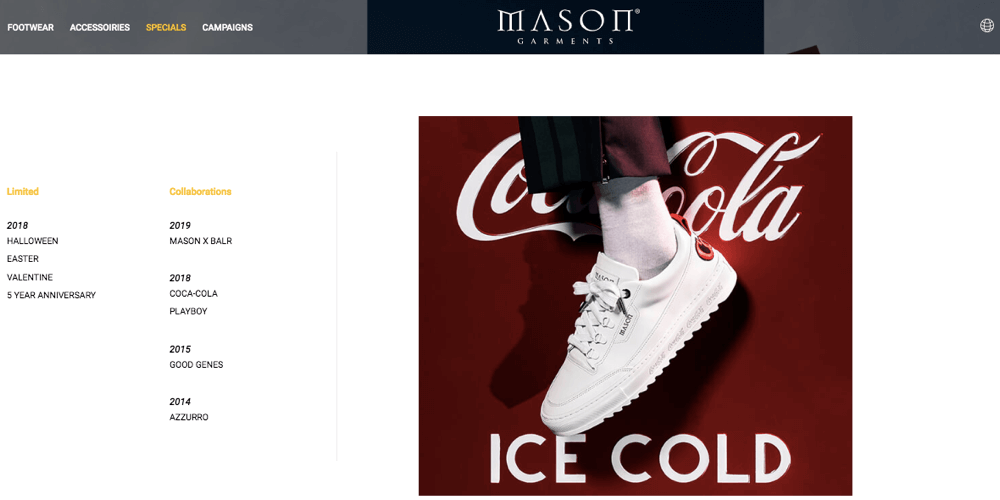Open the 5 Year Anniversary link
Image resolution: width=1000 pixels, height=500 pixels.
(51, 295)
